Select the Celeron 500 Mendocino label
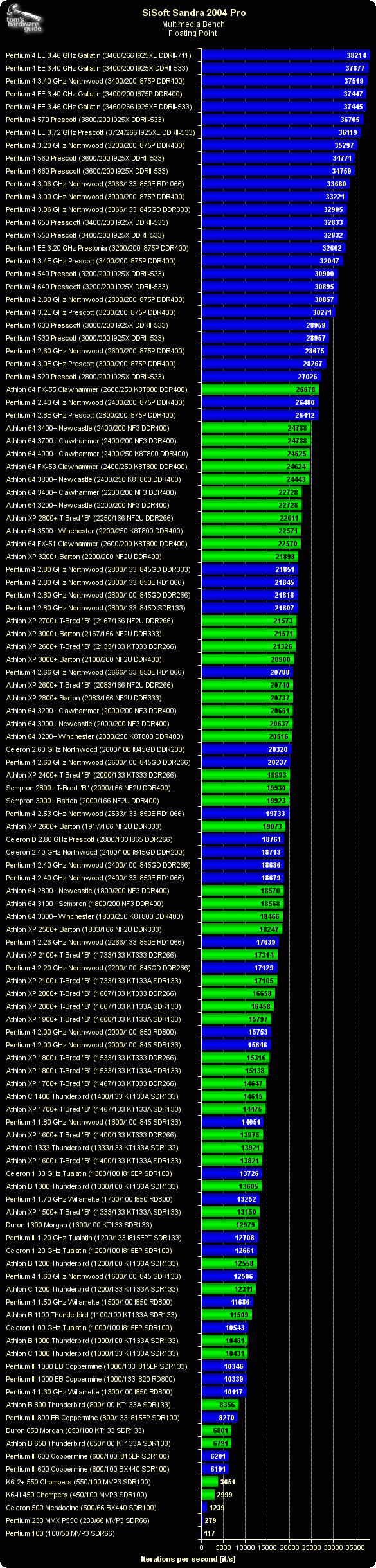 tap(81, 1508)
